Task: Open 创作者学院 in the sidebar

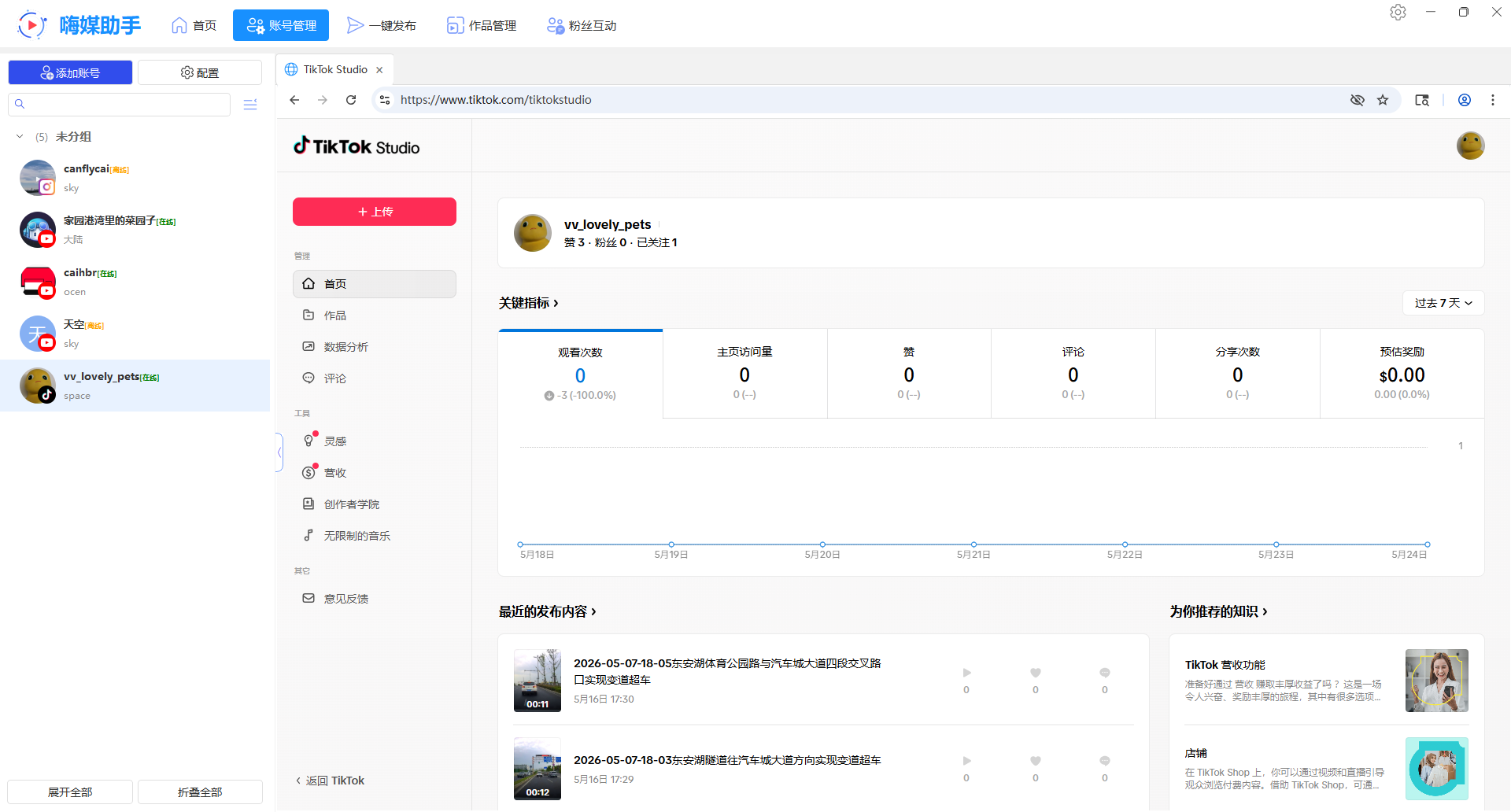Action: [x=375, y=504]
